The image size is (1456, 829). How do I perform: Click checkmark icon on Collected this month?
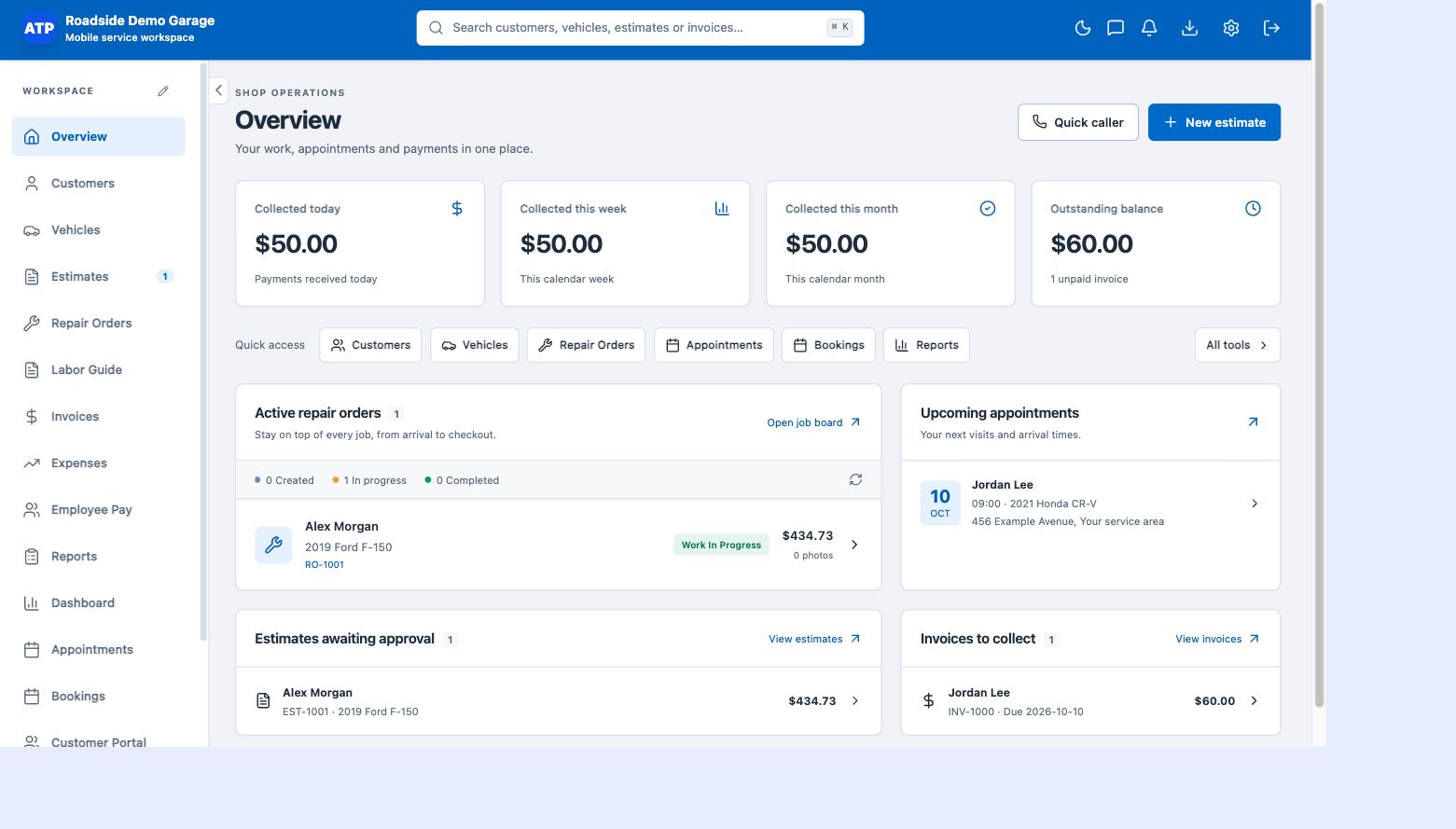tap(988, 209)
